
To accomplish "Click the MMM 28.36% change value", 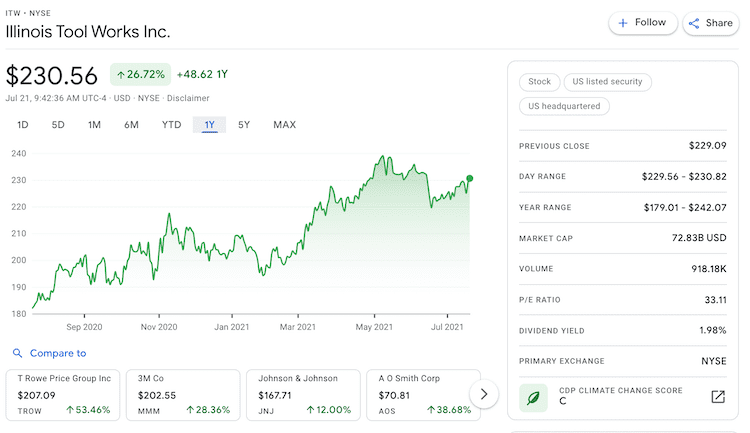I will (208, 410).
